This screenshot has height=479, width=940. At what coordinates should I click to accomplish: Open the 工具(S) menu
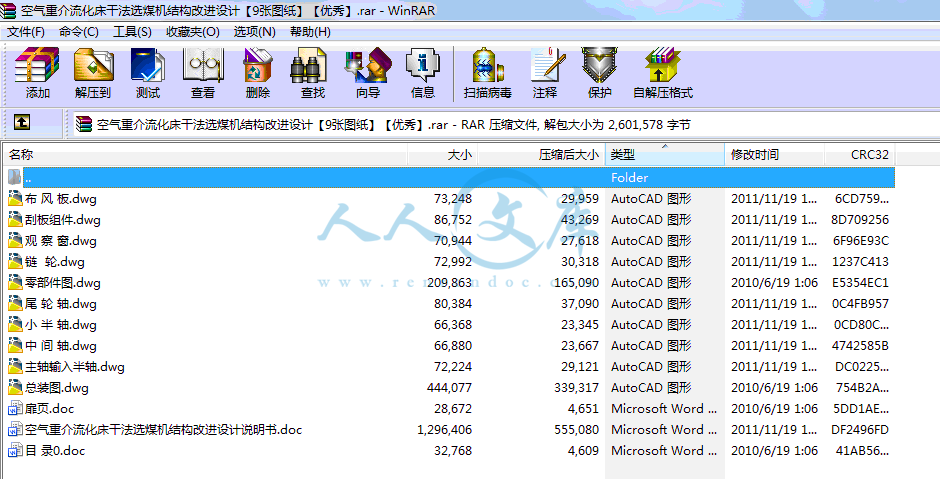tap(132, 32)
